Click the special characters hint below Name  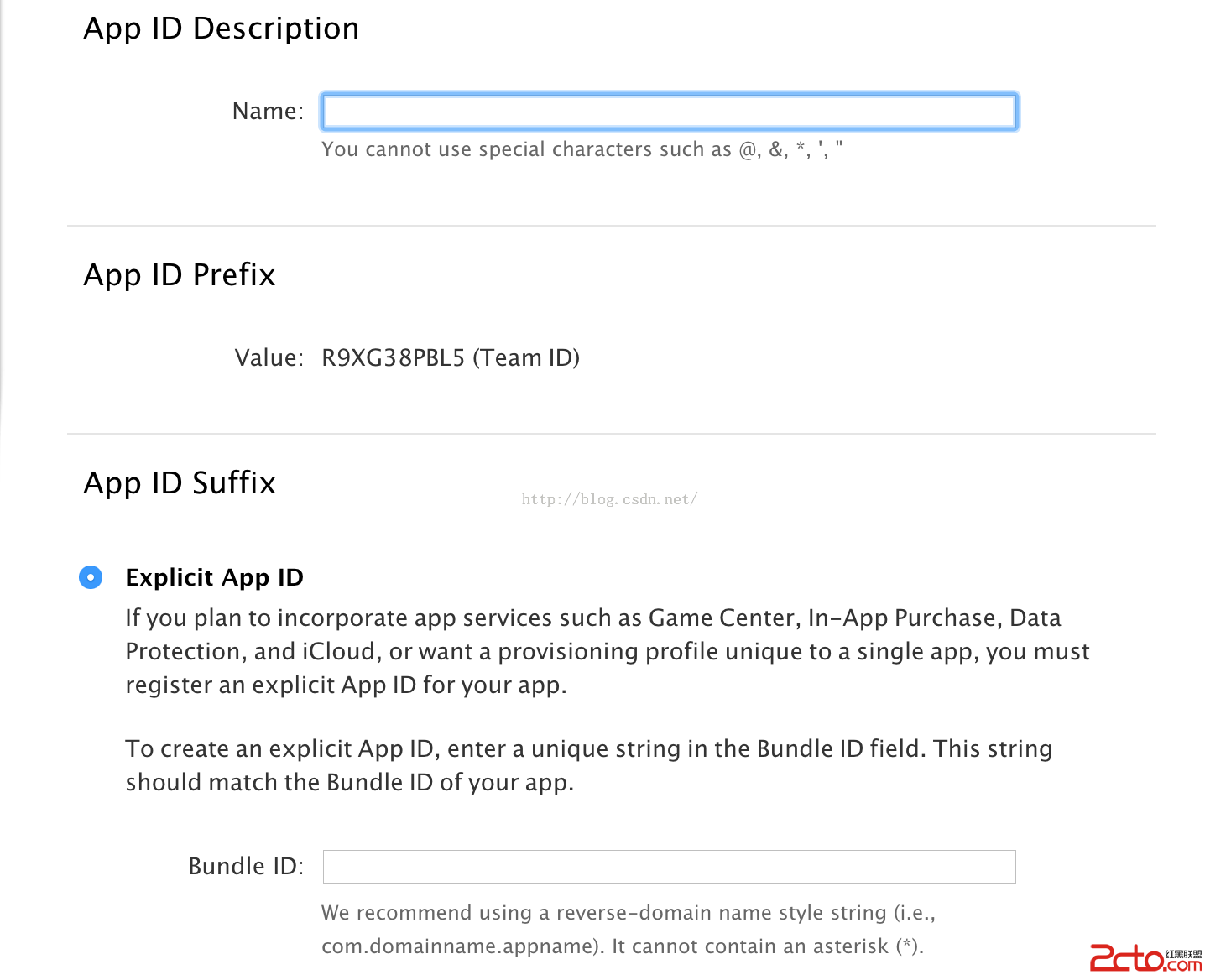tap(582, 149)
